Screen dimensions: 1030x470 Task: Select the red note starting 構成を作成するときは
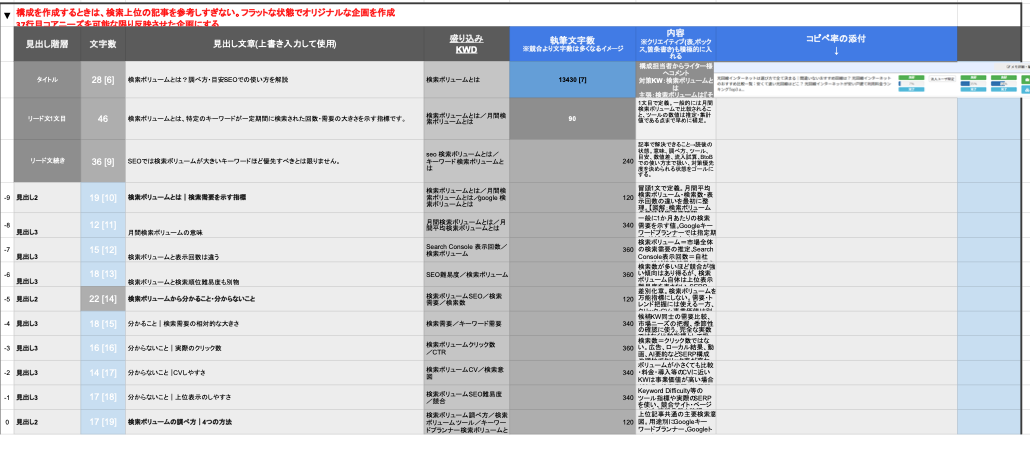(x=206, y=18)
